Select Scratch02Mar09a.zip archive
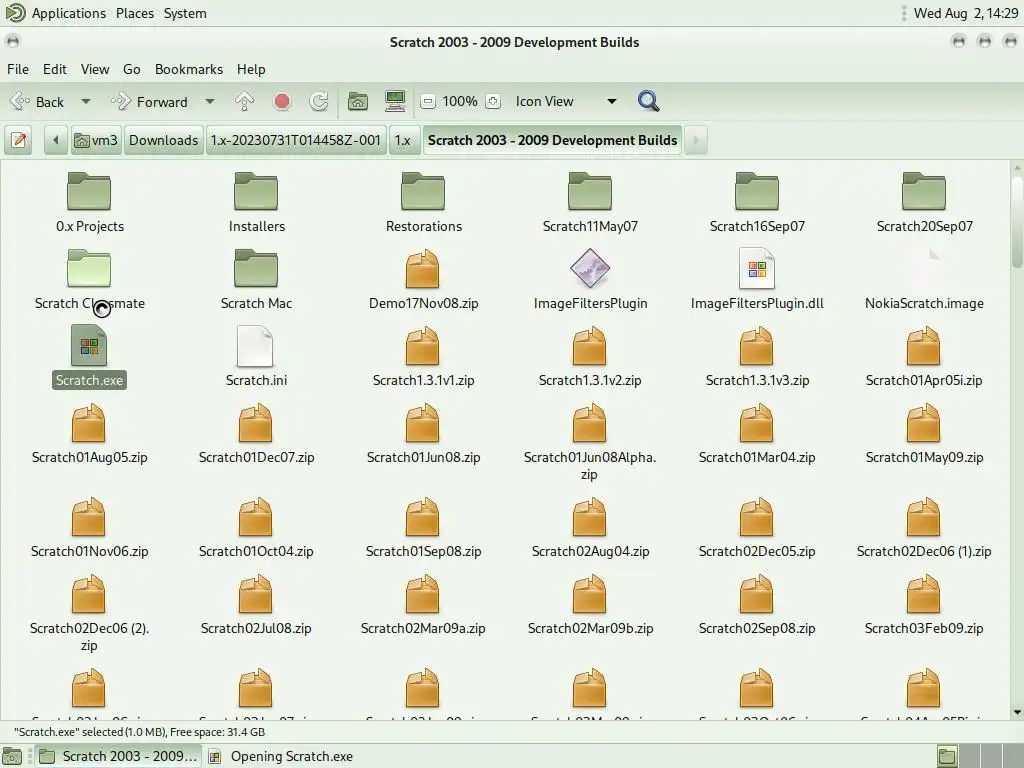Image resolution: width=1024 pixels, height=768 pixels. click(423, 605)
